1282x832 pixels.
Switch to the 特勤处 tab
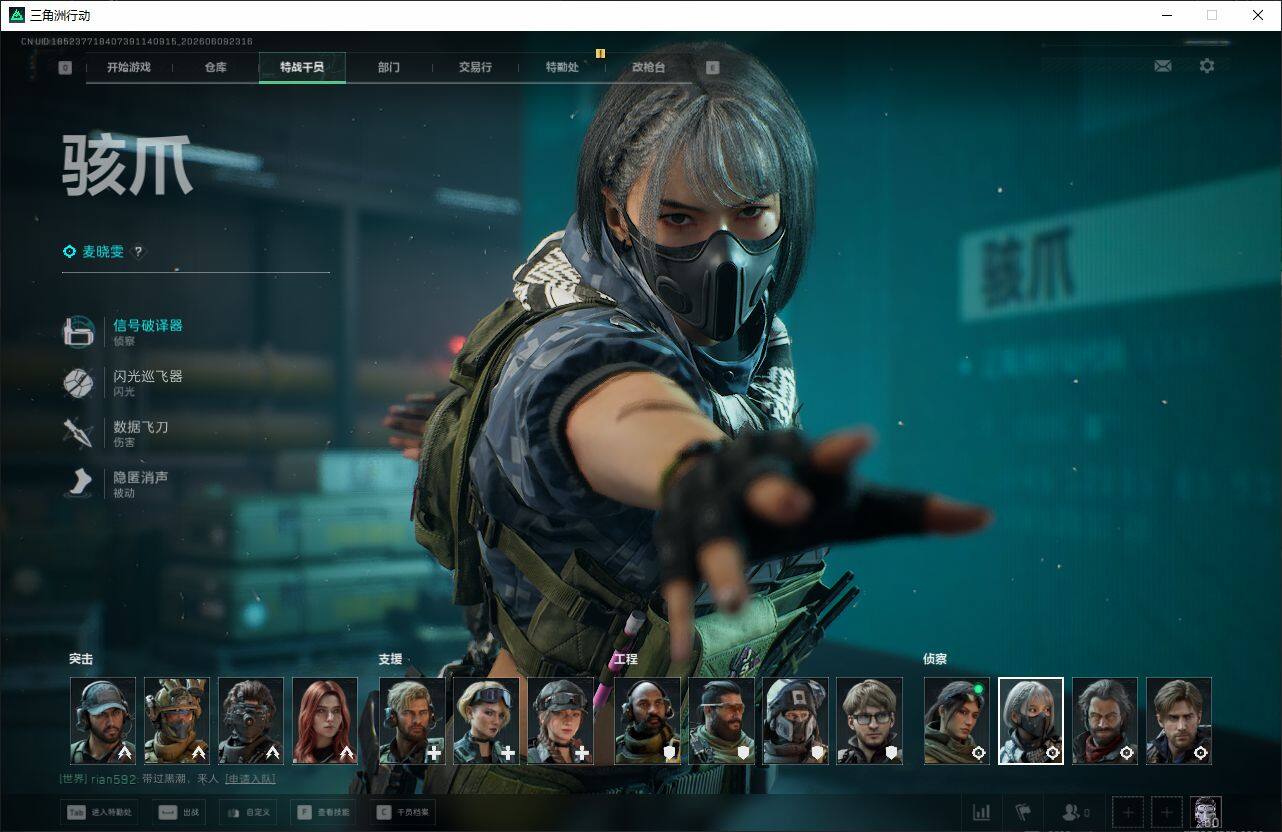click(x=562, y=67)
